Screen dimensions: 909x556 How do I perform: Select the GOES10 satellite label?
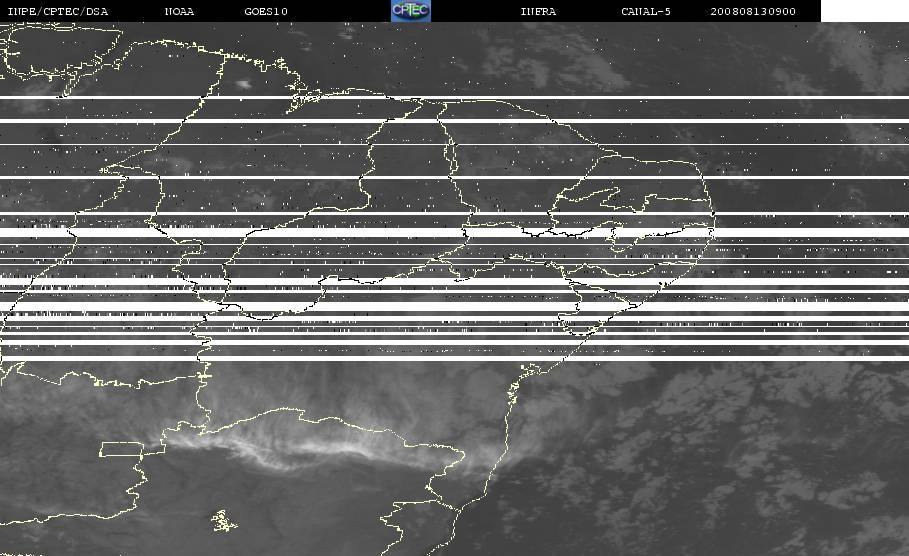(266, 11)
